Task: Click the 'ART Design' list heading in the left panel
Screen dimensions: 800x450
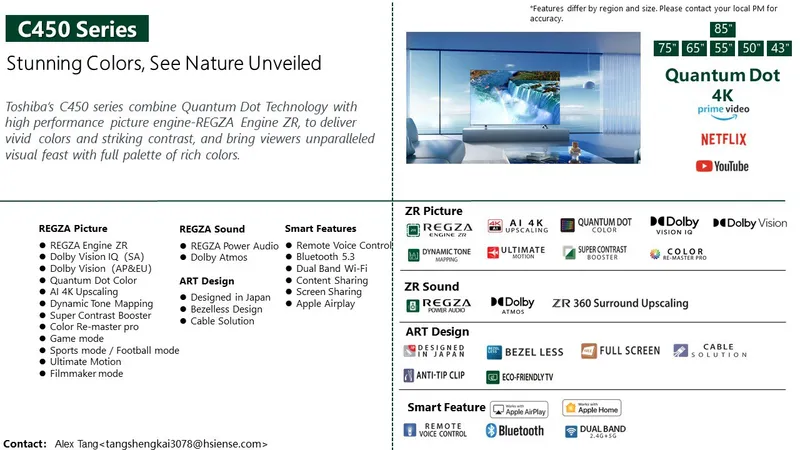Action: pyautogui.click(x=207, y=281)
